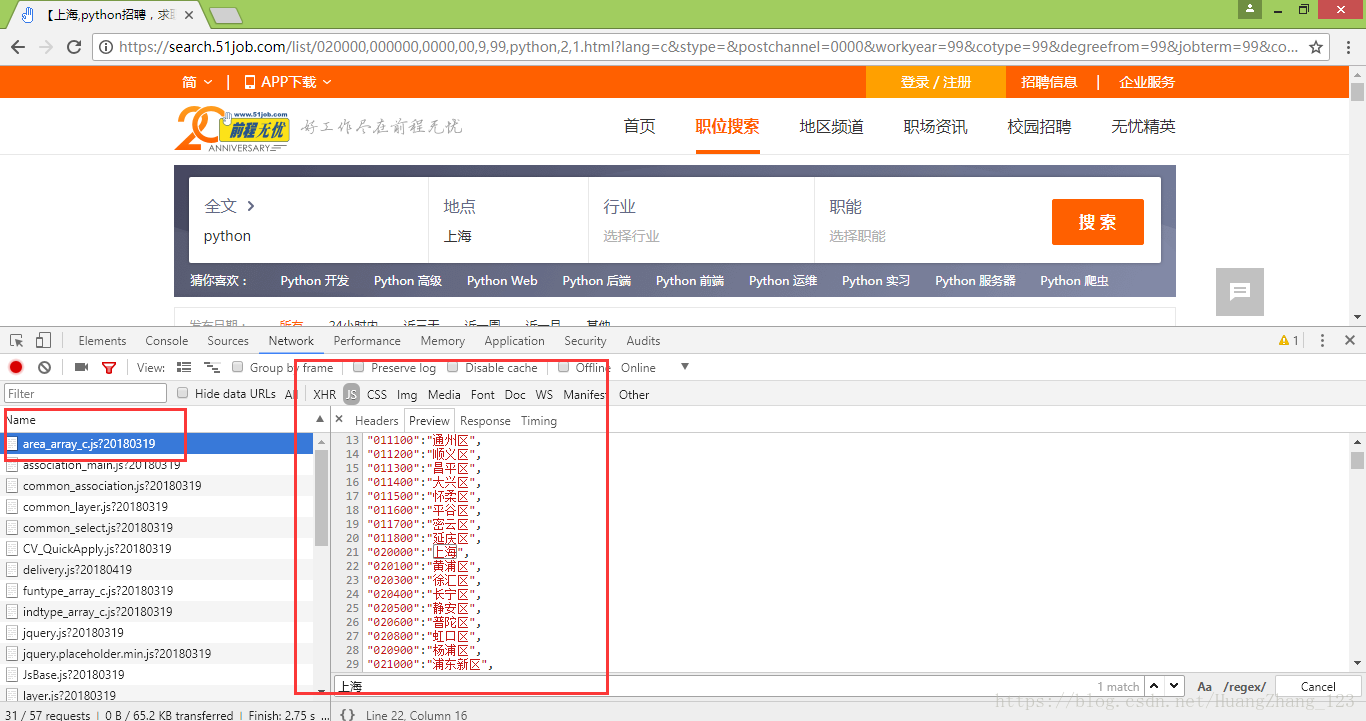
Task: Stop network recording with the red button
Action: 16,368
